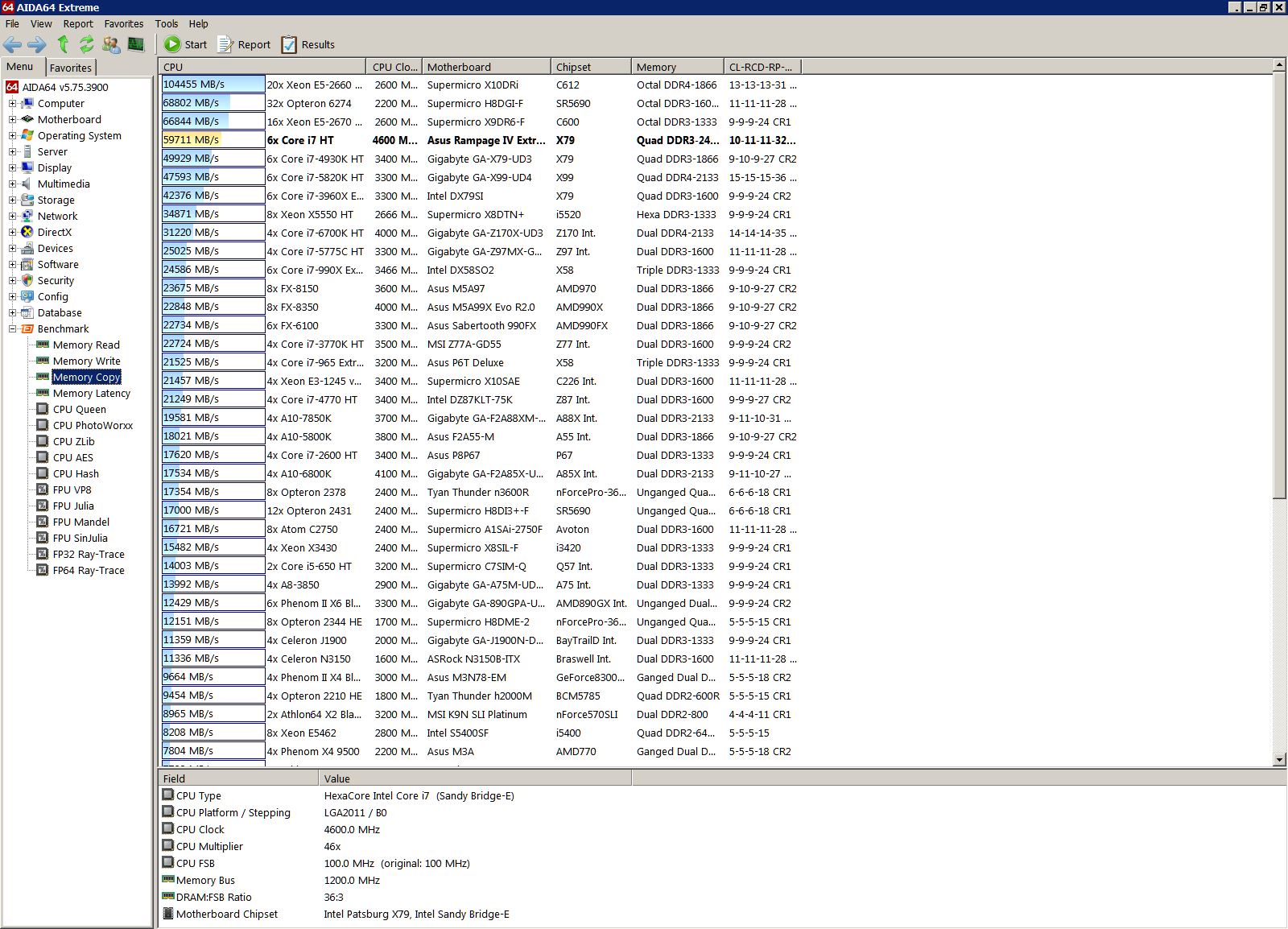Screen dimensions: 1288x929
Task: Expand the Display tree node
Action: point(12,167)
